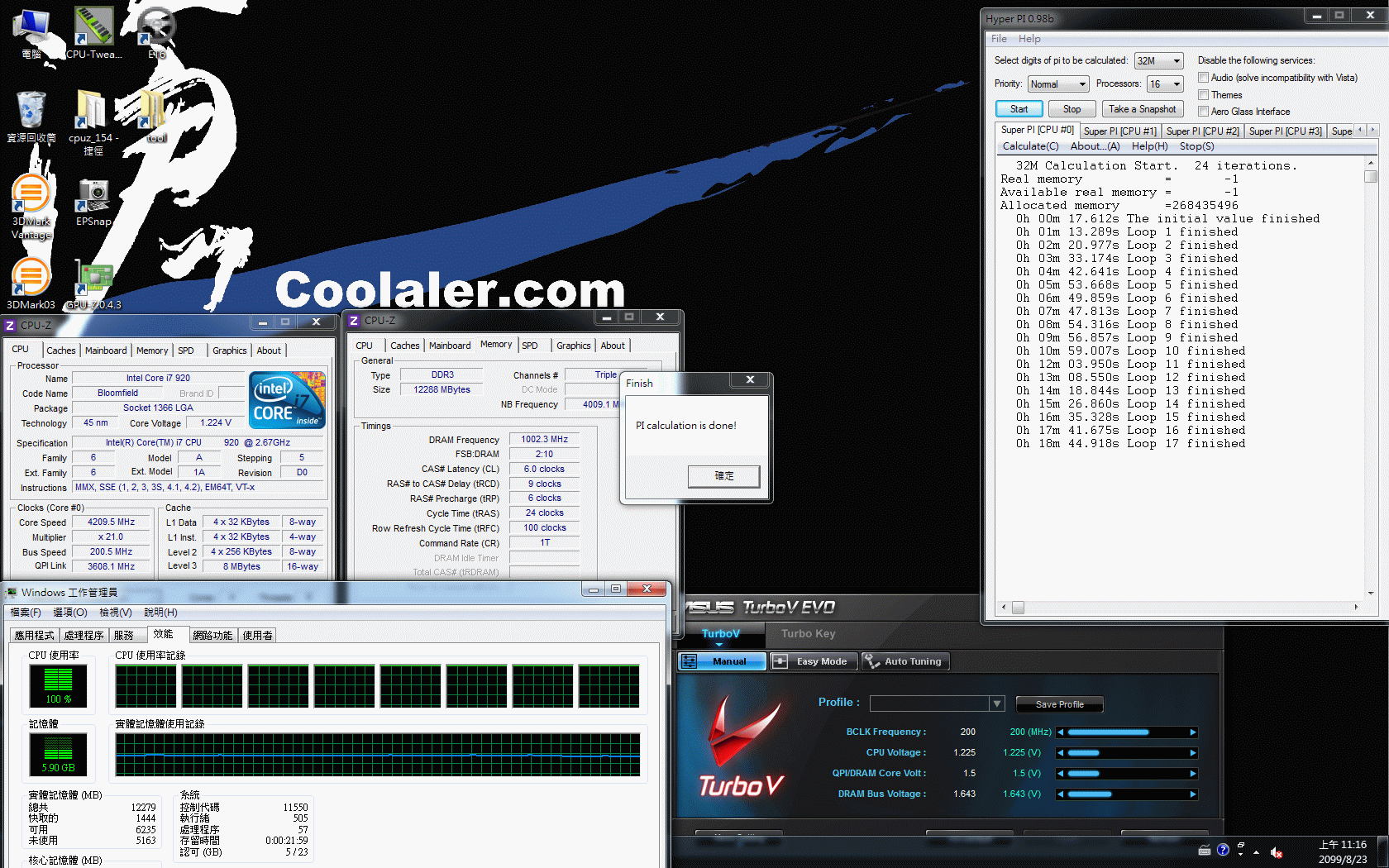Image resolution: width=1389 pixels, height=868 pixels.
Task: Open the Stop(S) menu in Super PI
Action: [x=1196, y=146]
